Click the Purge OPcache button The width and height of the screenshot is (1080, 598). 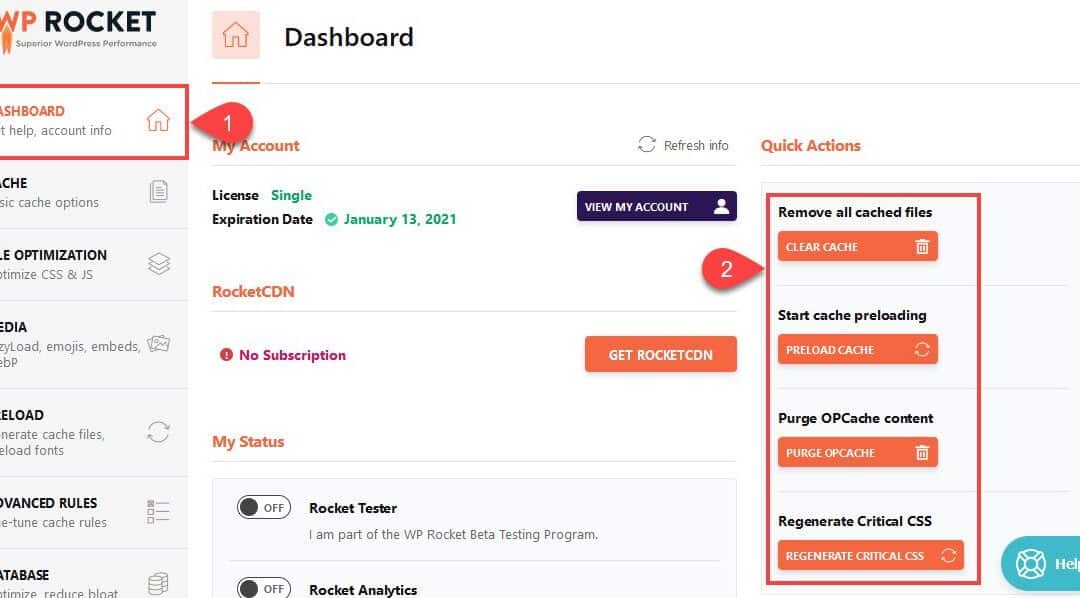coord(858,452)
